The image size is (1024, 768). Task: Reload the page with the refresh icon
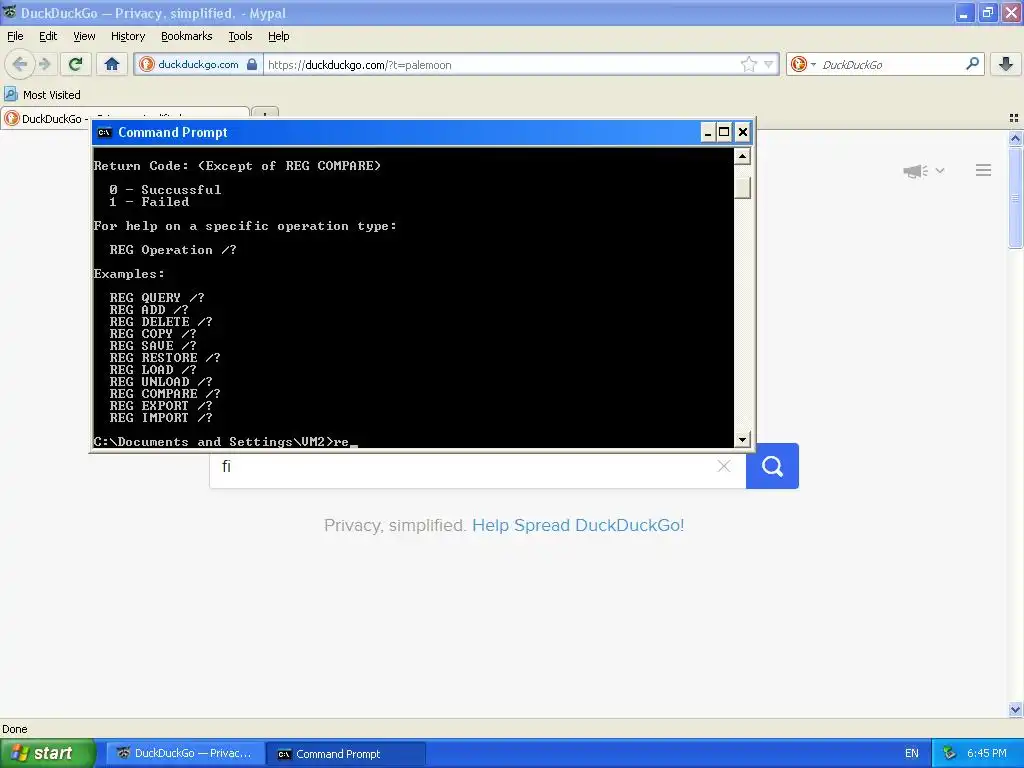tap(76, 64)
